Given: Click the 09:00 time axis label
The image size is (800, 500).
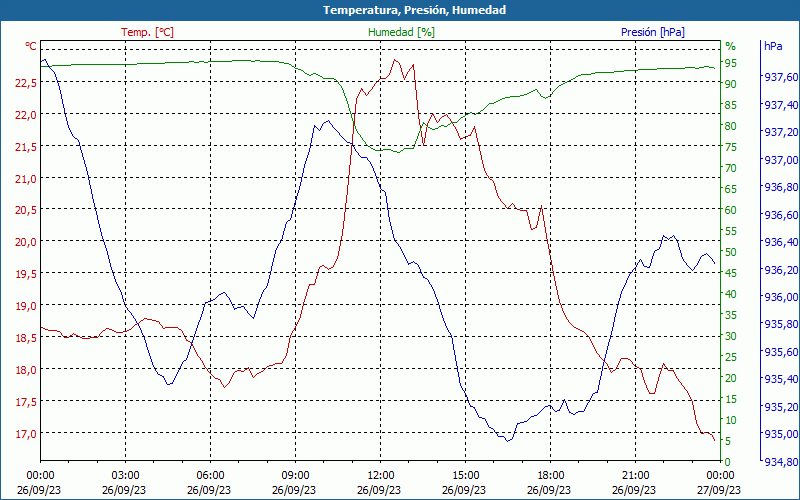Looking at the screenshot, I should [x=295, y=477].
